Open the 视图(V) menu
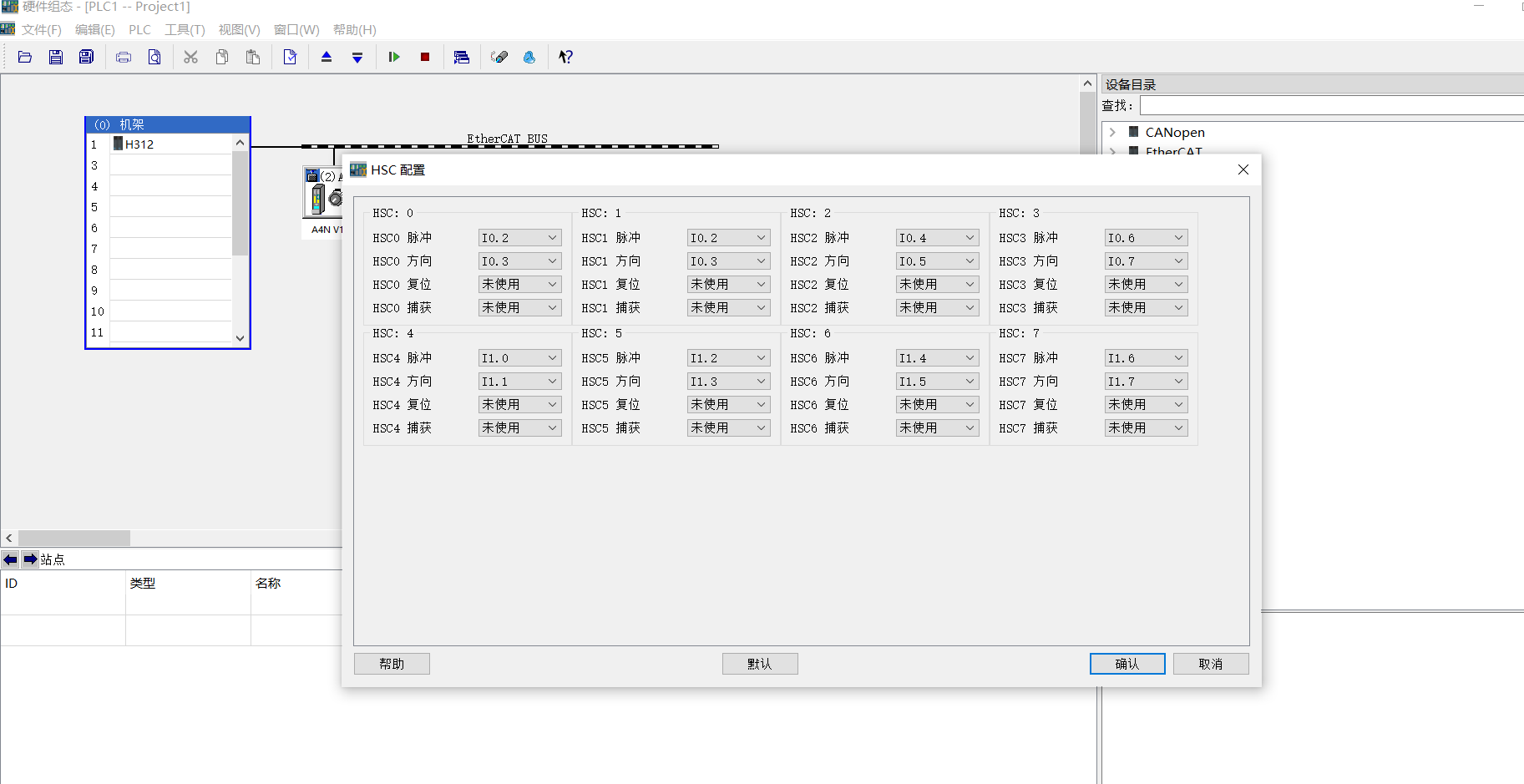Image resolution: width=1524 pixels, height=784 pixels. tap(240, 29)
